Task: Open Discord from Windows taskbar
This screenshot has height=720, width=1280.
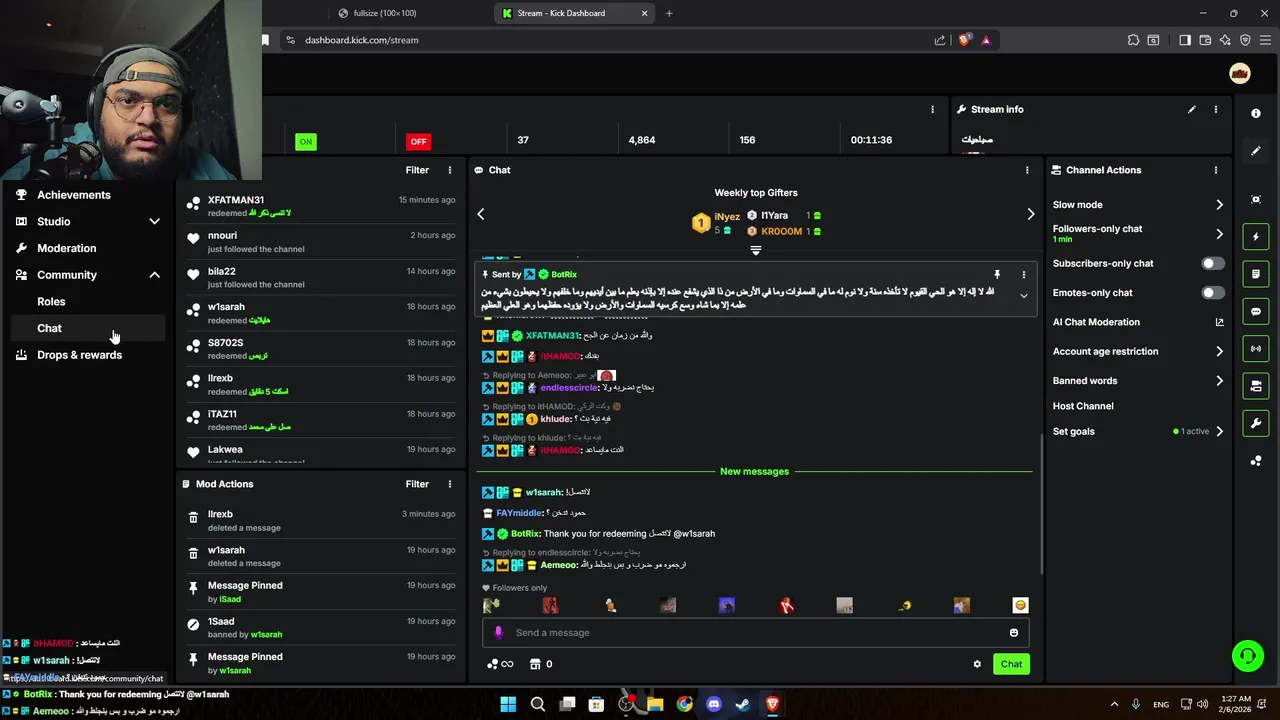Action: coord(713,704)
